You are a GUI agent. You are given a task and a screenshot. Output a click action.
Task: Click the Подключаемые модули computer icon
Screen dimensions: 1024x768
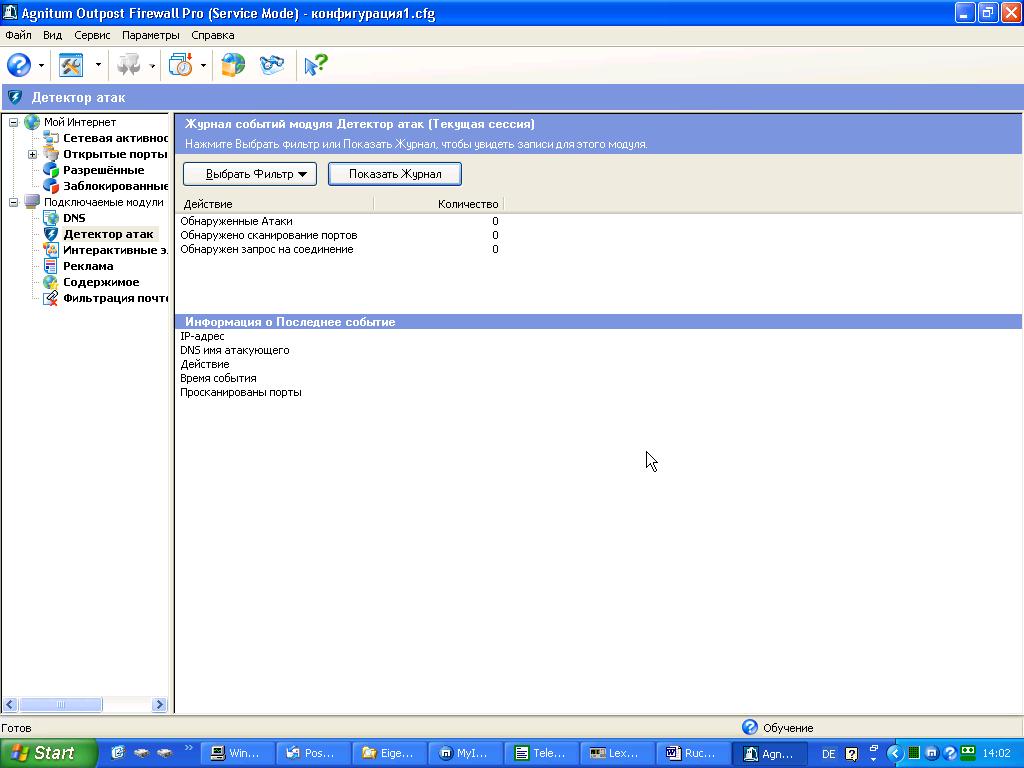coord(32,202)
